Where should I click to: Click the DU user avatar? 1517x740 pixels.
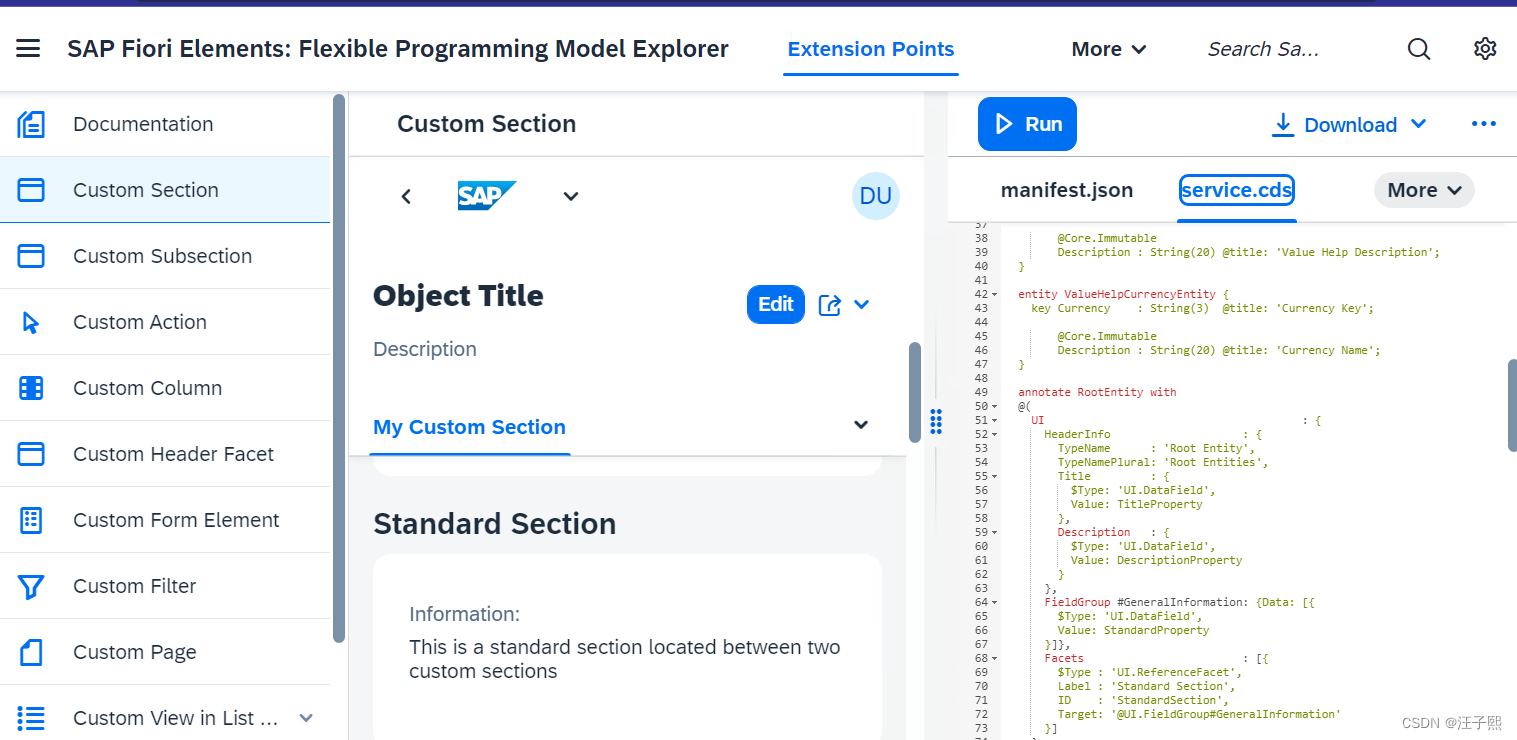876,196
